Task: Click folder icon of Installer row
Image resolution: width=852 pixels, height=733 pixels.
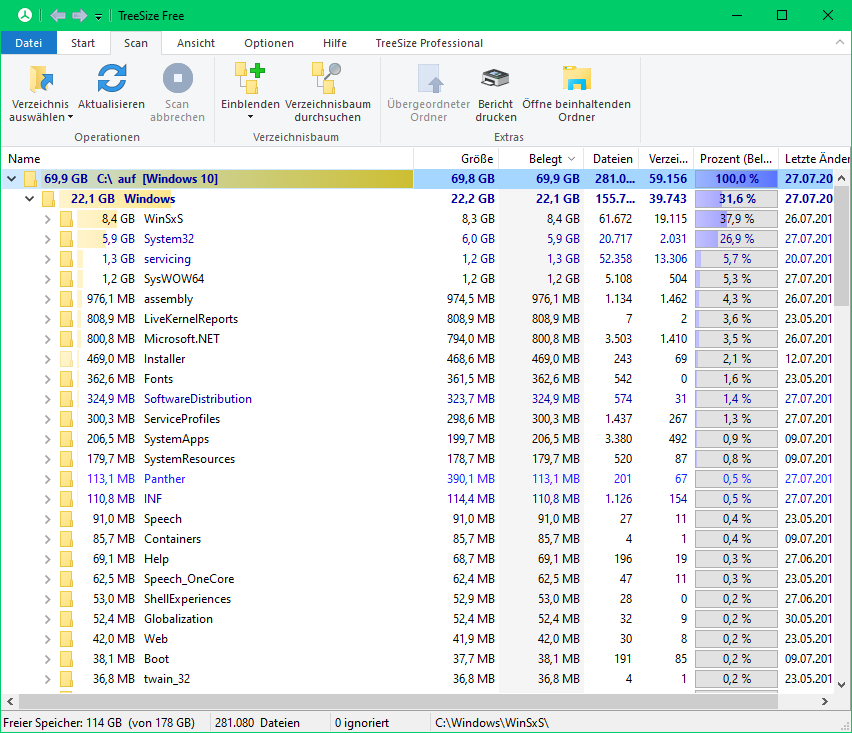Action: 66,359
